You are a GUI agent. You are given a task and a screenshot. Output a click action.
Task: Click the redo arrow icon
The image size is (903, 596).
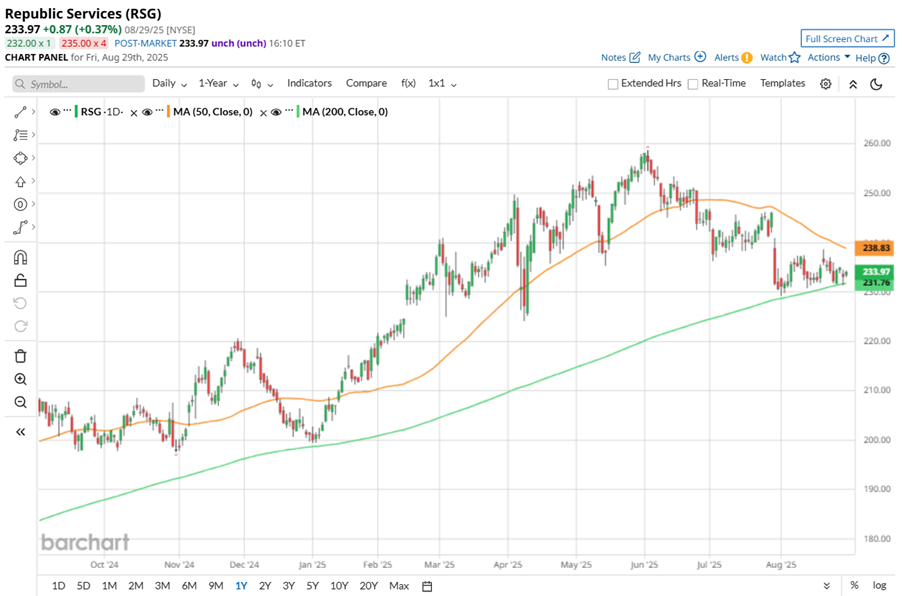[20, 327]
